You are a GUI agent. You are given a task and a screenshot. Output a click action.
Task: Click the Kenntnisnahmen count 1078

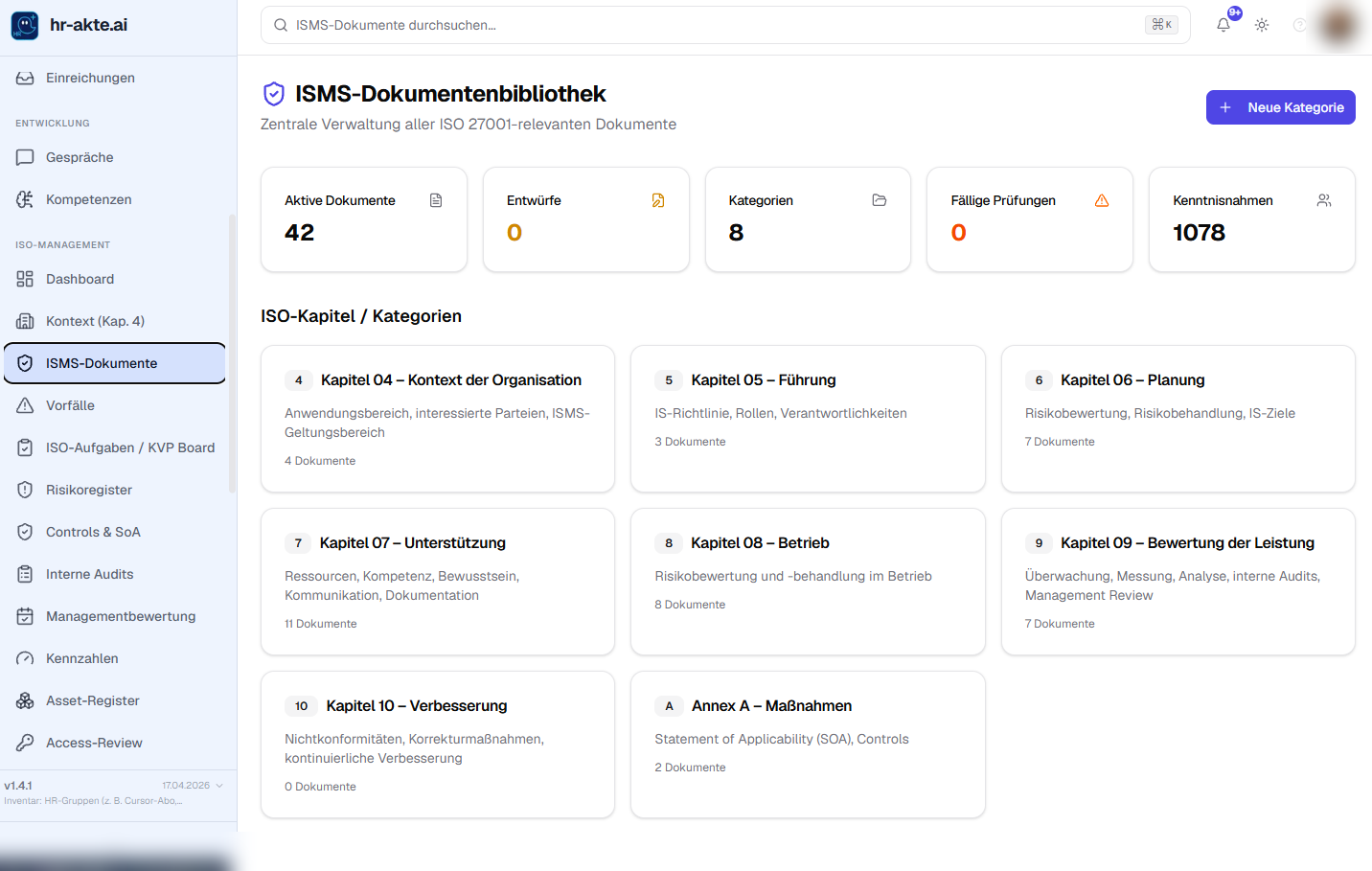pos(1200,233)
